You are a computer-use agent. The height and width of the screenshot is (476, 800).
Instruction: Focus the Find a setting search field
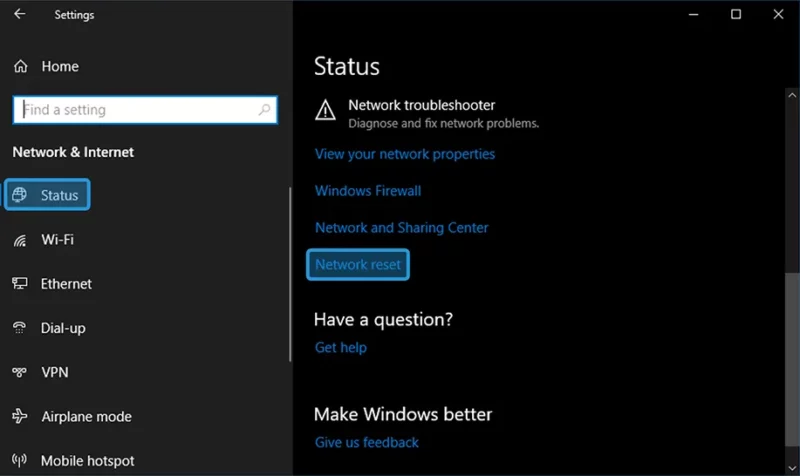pos(145,110)
